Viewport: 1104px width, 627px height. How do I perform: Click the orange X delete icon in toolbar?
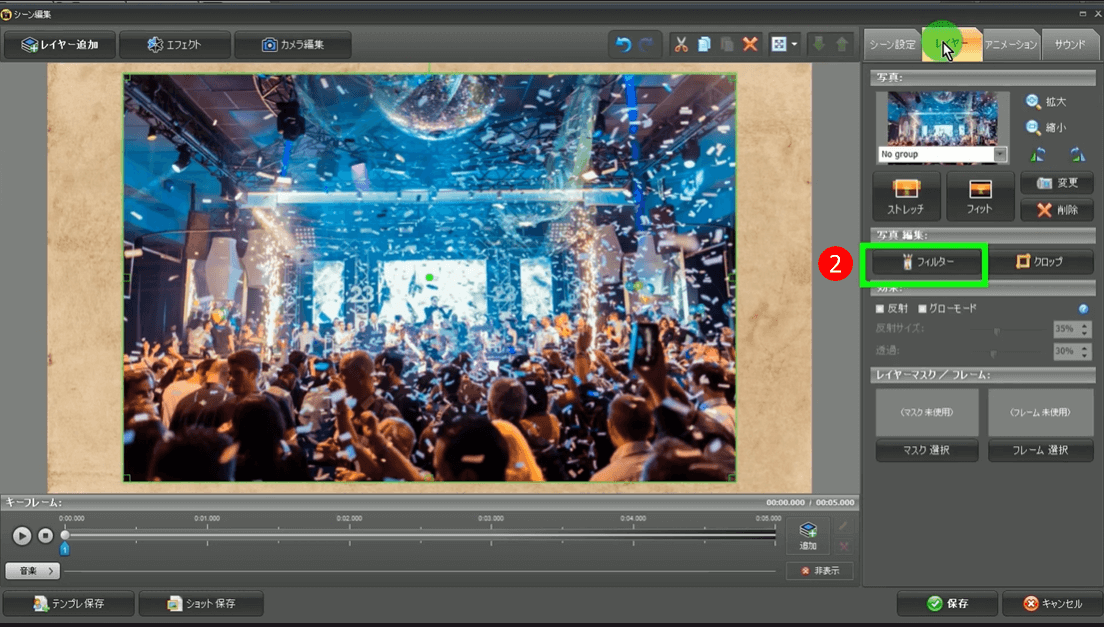coord(750,45)
